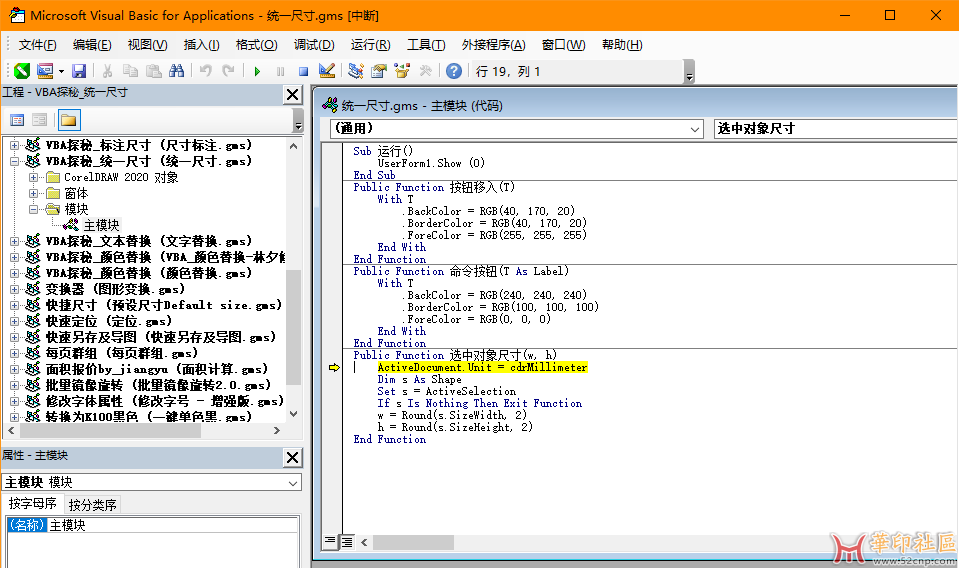Viewport: 959px width, 568px height.
Task: Select 每页群组 project in tree
Action: tap(122, 353)
